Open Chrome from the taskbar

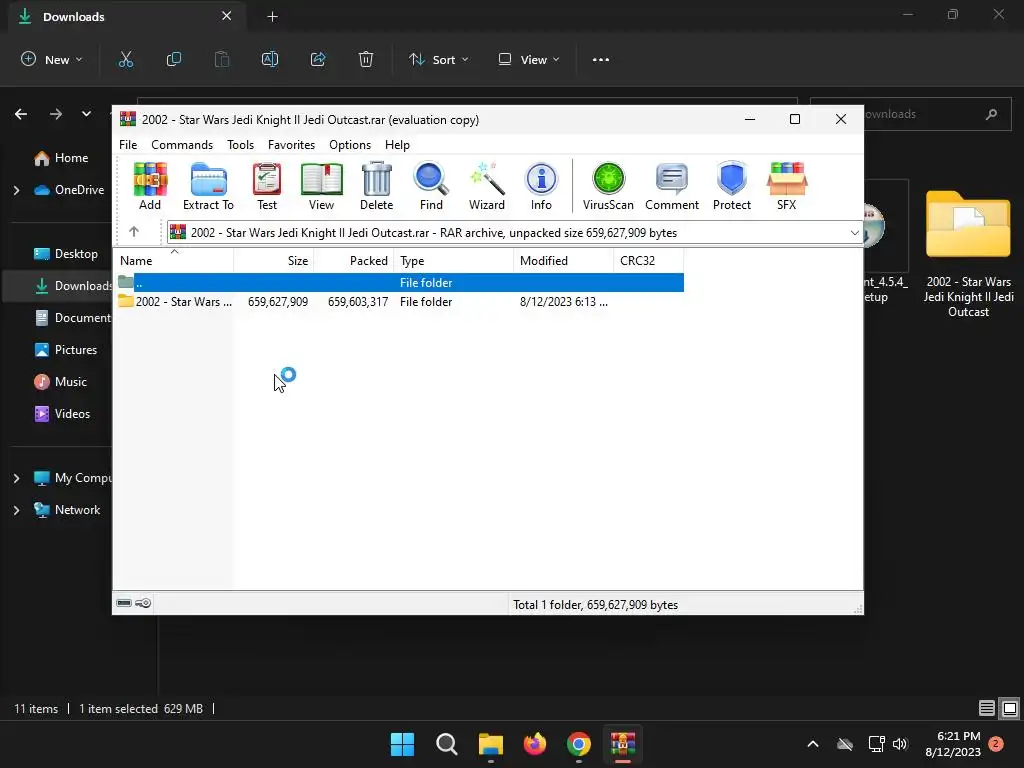pos(579,744)
